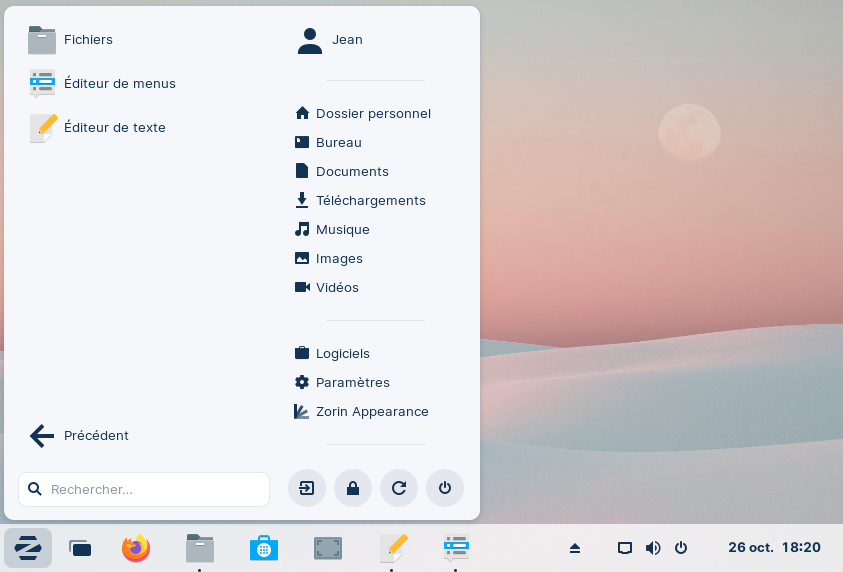Click the eject icon in system tray
This screenshot has width=843, height=572.
[575, 548]
